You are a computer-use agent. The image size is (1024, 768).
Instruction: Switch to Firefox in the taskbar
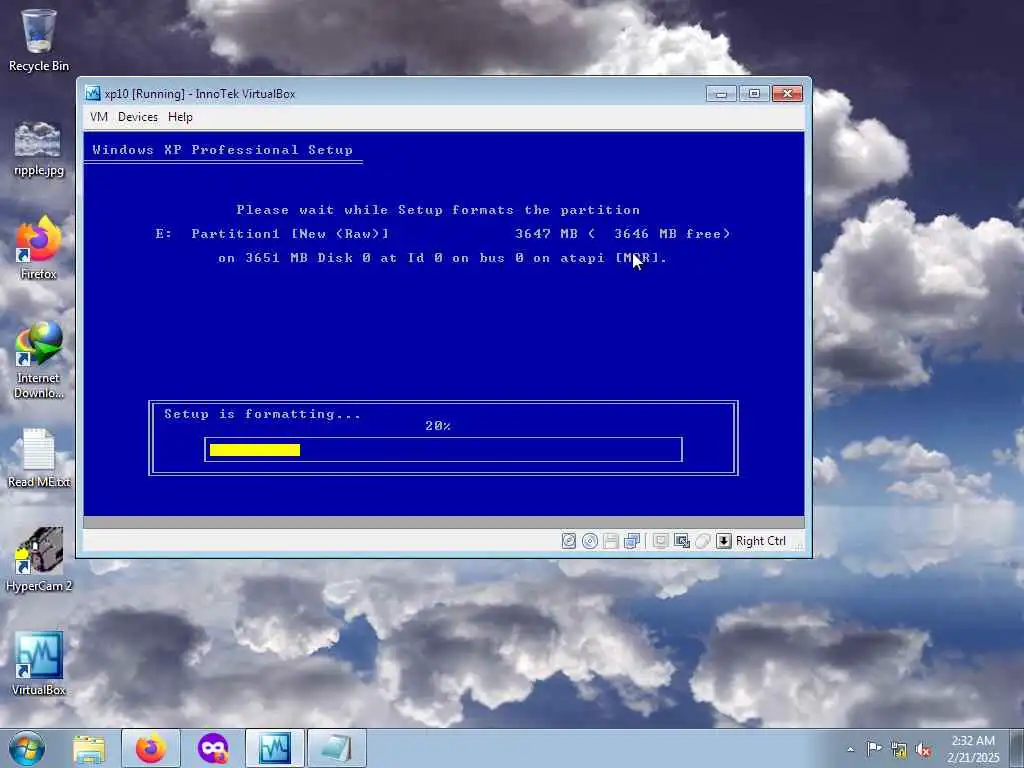tap(151, 748)
